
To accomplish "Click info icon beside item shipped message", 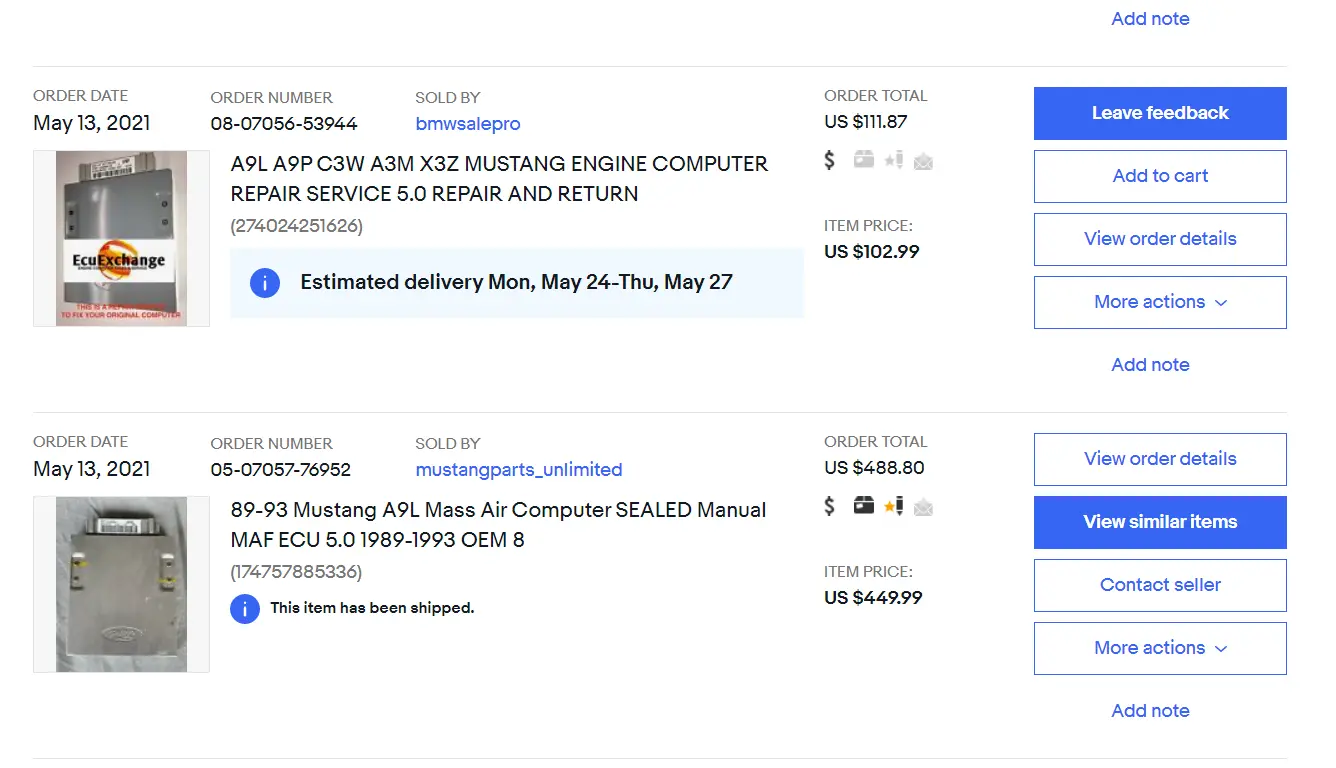I will click(245, 608).
